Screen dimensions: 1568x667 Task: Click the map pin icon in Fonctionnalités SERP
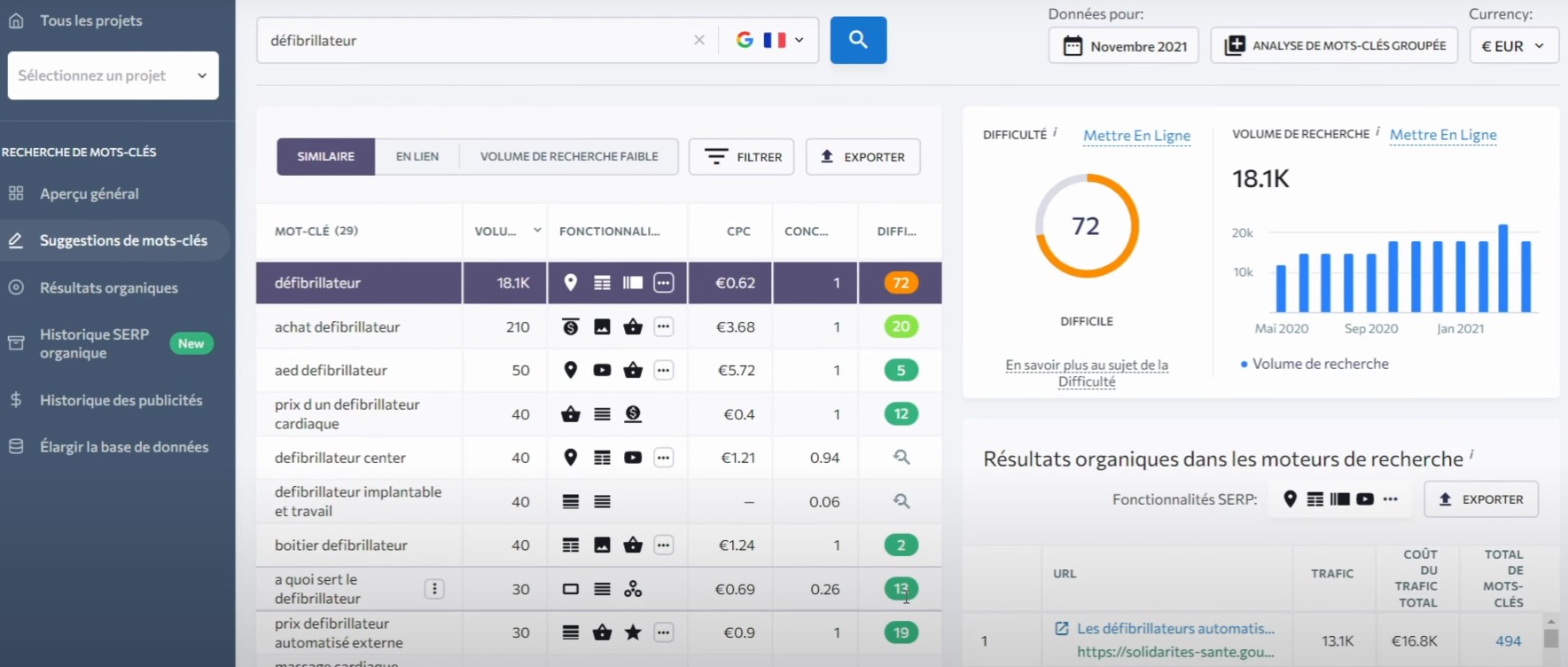click(x=1291, y=499)
